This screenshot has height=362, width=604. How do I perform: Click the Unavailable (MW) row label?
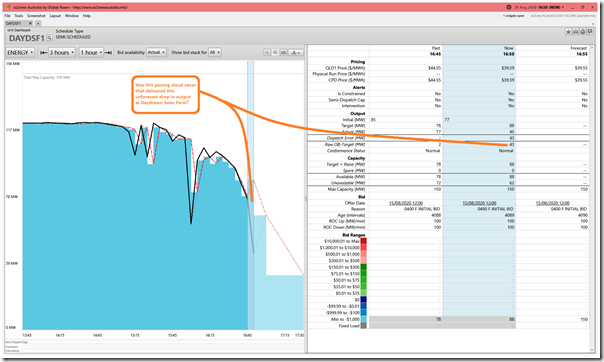348,183
